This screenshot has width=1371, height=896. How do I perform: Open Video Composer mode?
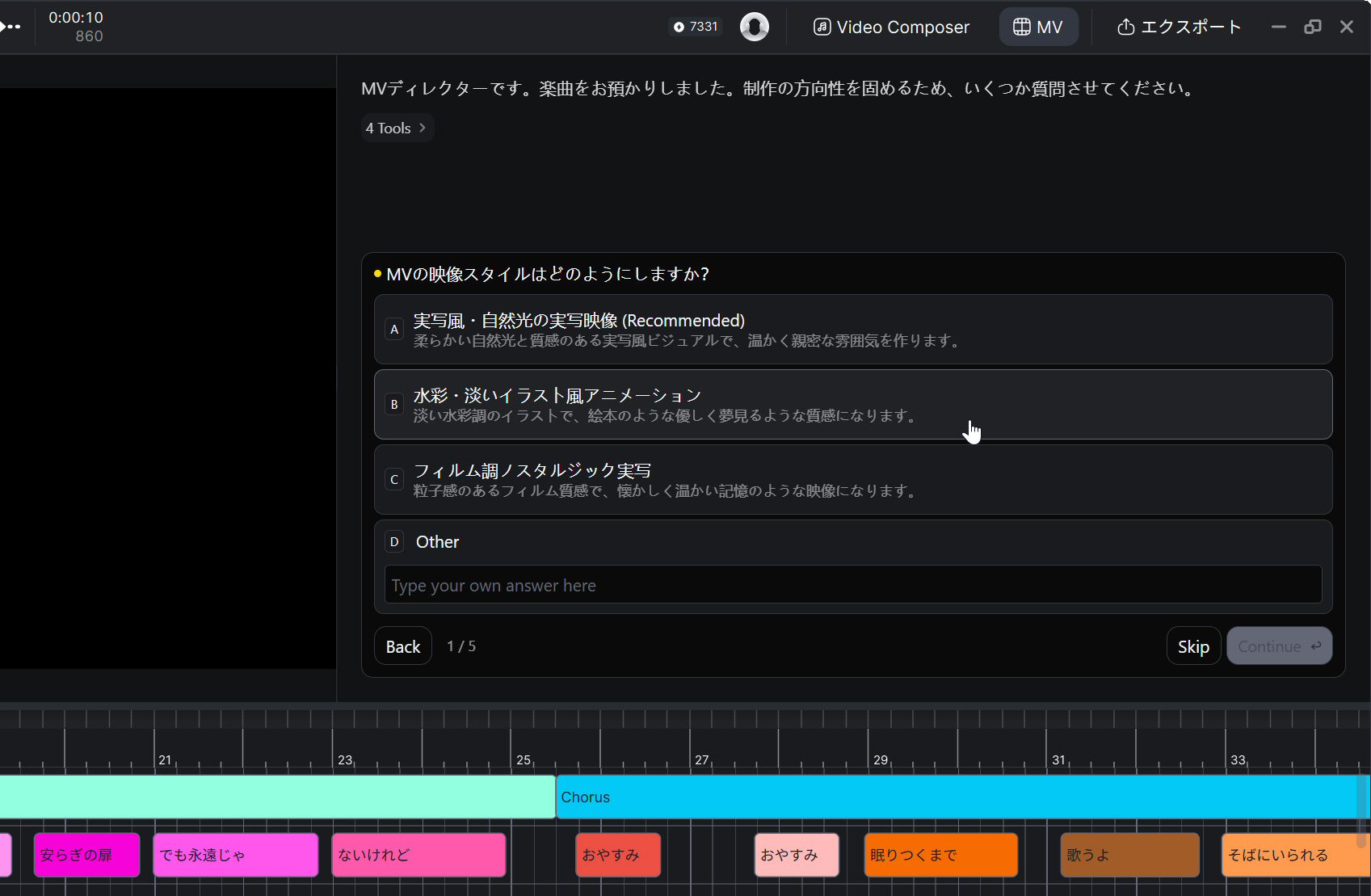coord(890,27)
